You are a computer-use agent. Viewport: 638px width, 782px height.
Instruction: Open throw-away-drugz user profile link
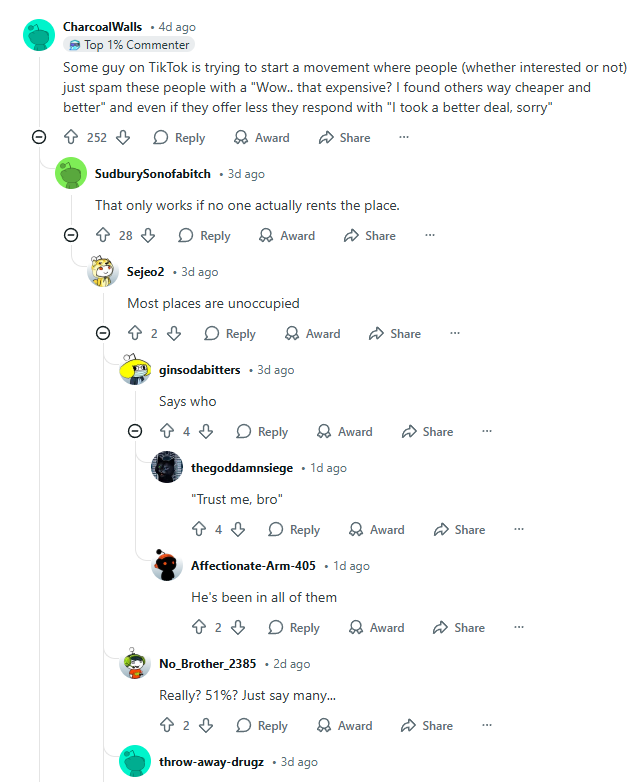211,762
